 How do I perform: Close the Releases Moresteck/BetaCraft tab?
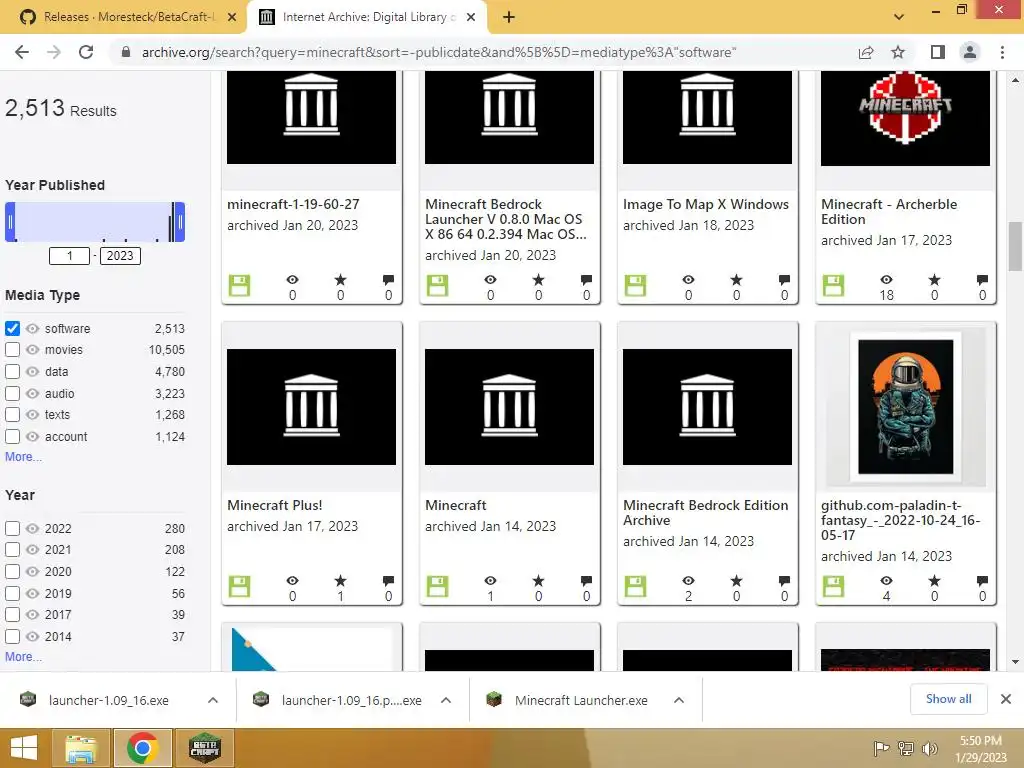(x=232, y=17)
